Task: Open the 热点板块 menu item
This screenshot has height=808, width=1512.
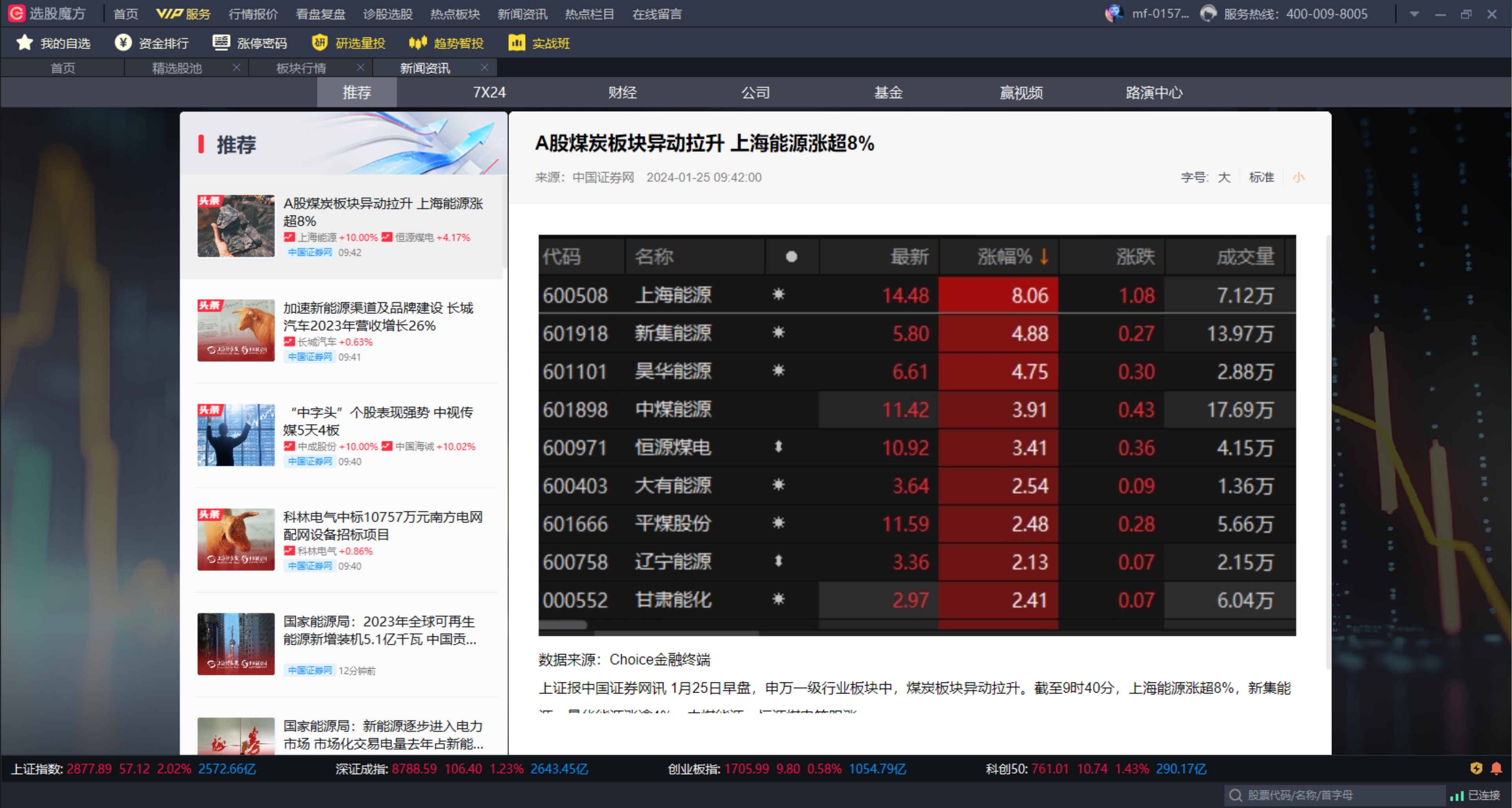Action: [x=455, y=13]
